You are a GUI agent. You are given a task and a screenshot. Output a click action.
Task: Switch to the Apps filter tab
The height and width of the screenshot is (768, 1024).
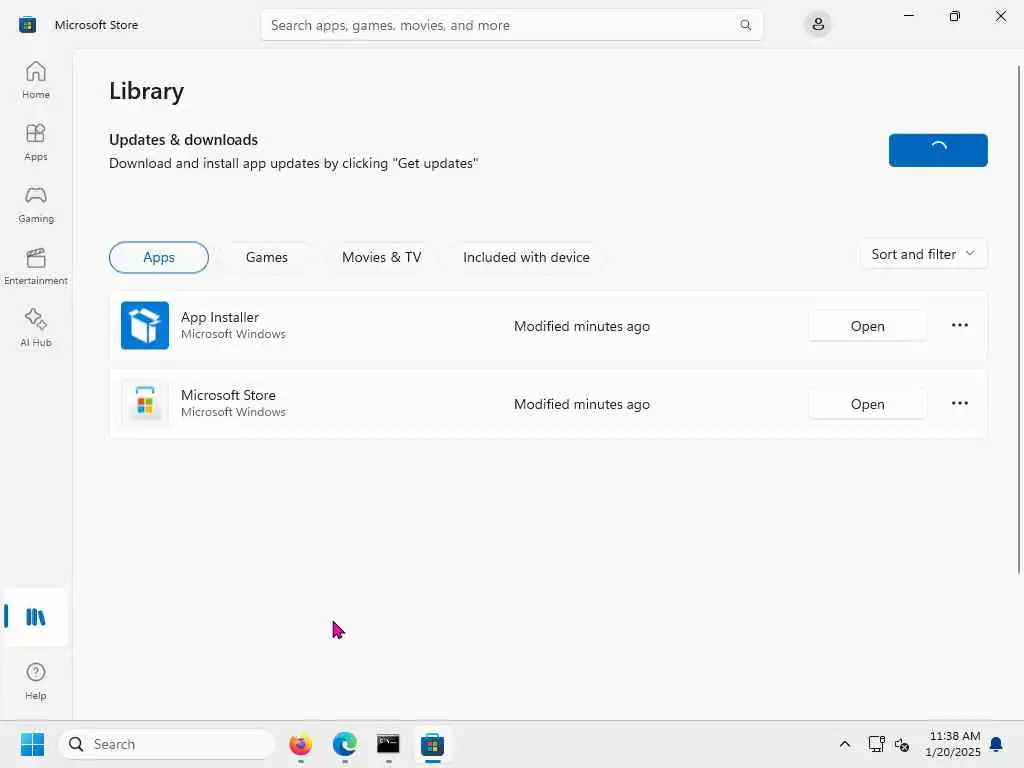tap(159, 257)
